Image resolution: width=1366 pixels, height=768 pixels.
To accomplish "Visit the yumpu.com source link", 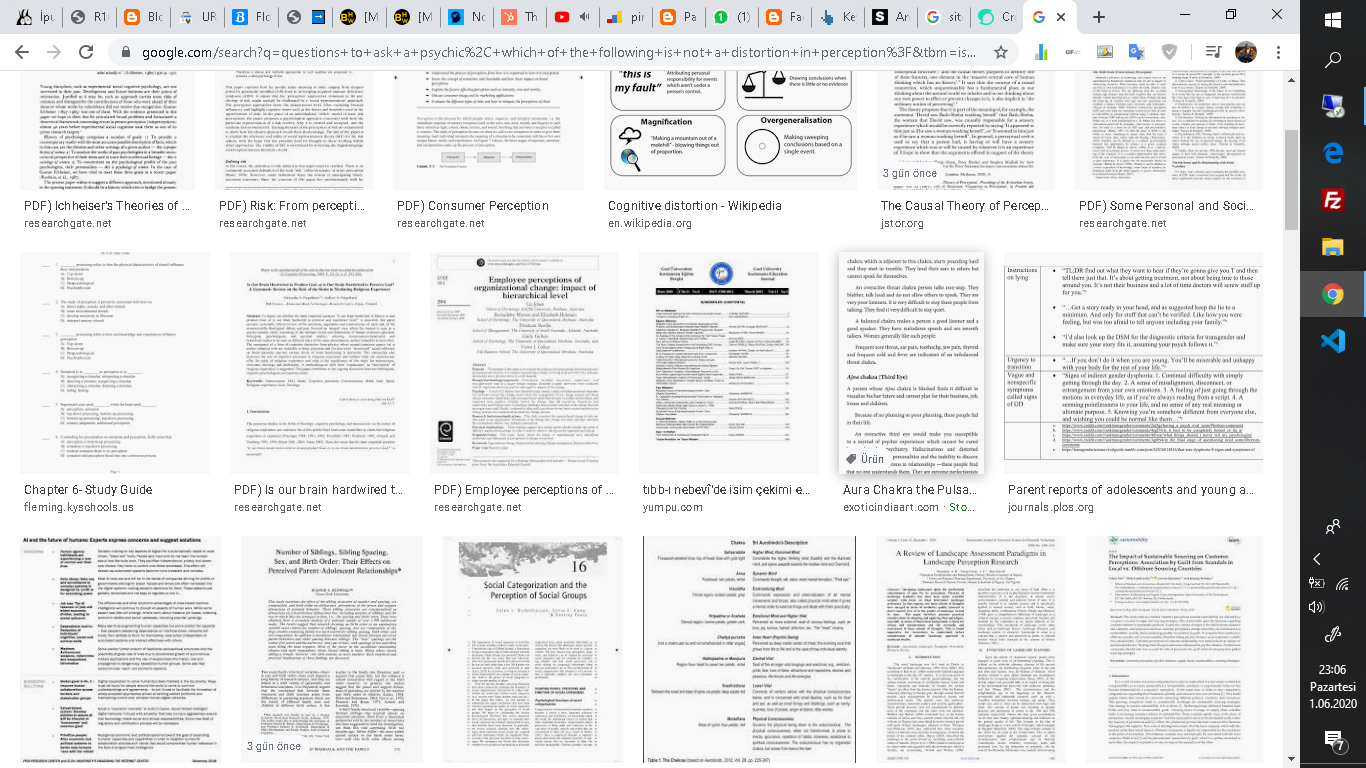I will 673,507.
